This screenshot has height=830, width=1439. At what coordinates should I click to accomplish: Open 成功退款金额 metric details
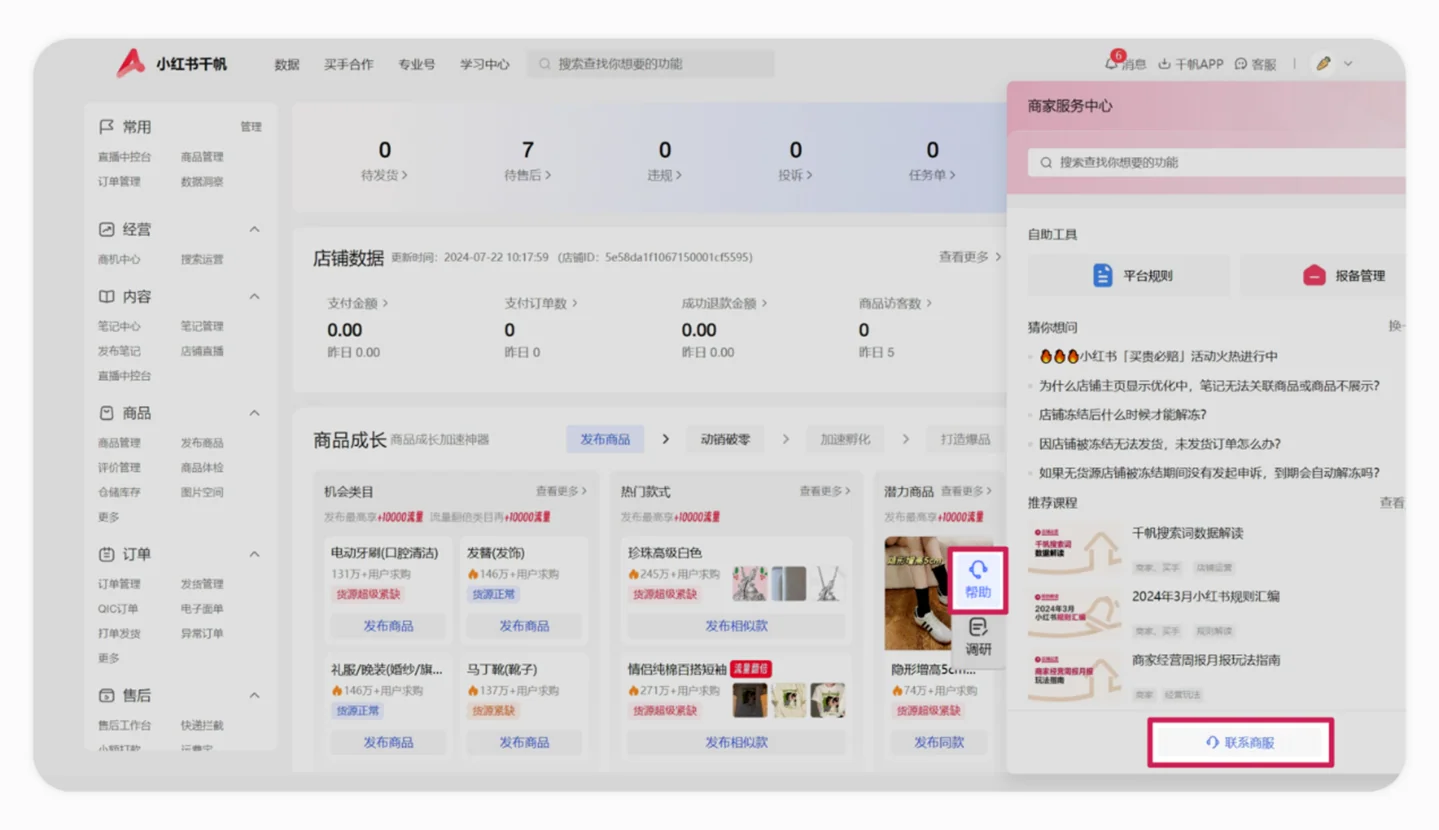point(725,303)
